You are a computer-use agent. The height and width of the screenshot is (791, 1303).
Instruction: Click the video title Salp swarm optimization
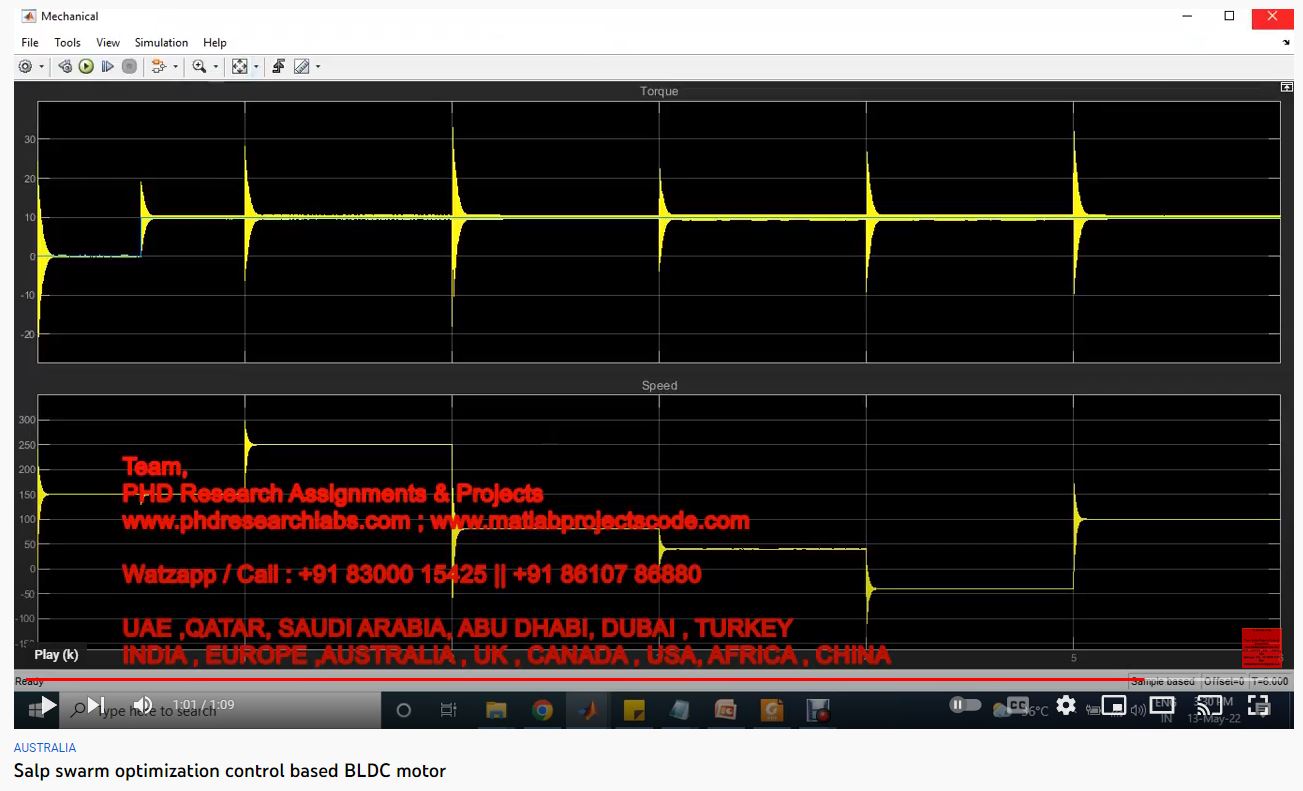230,771
